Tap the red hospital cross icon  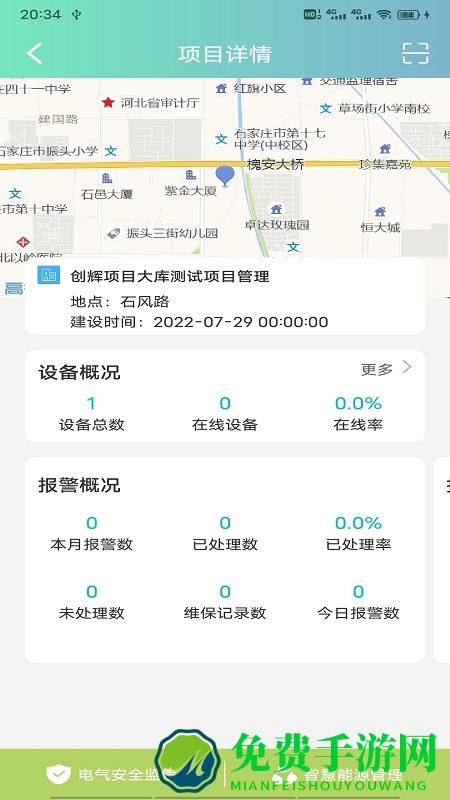(23, 242)
